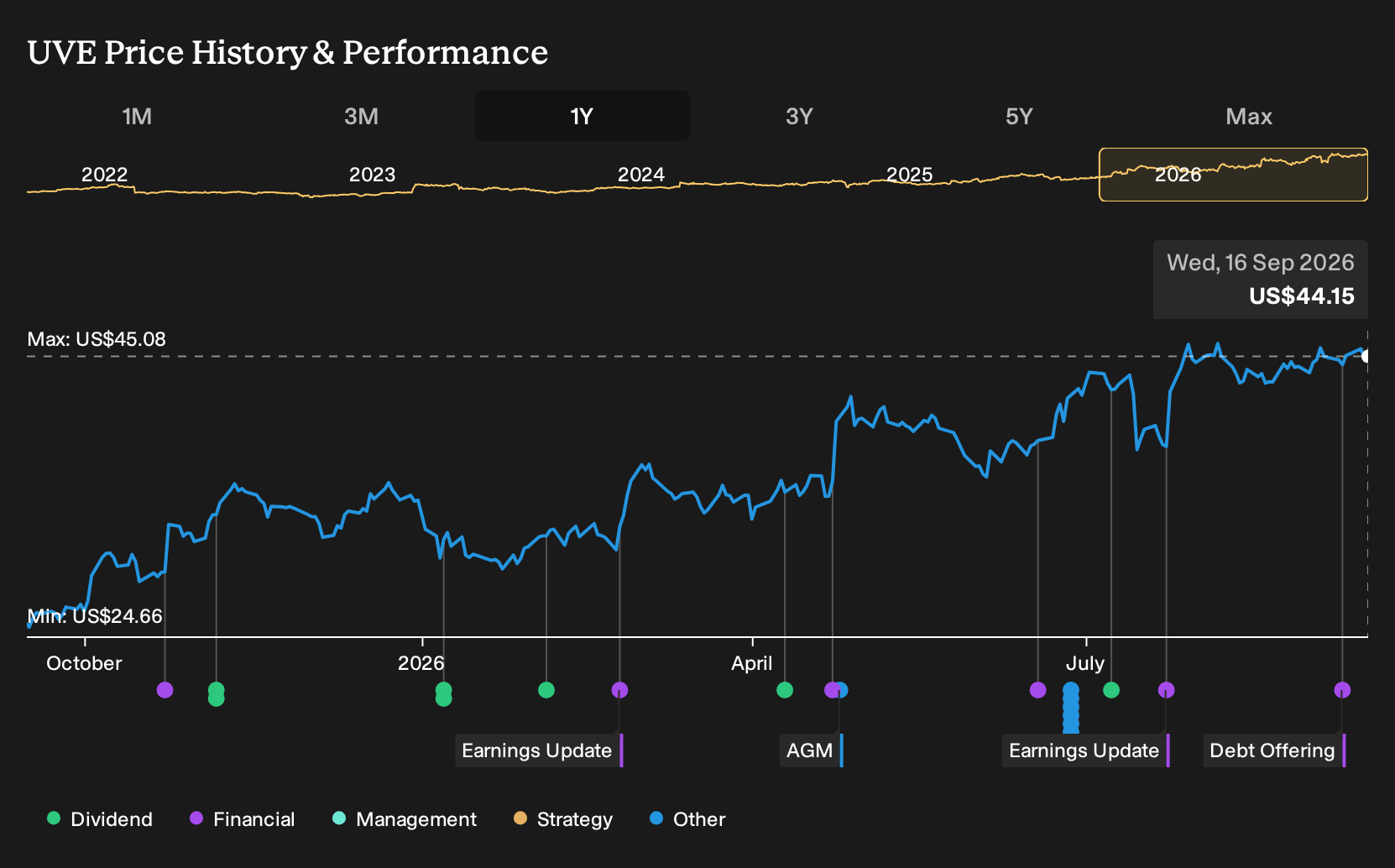1395x868 pixels.
Task: Click the 'US$44.15' tooltip price
Action: pos(1301,296)
